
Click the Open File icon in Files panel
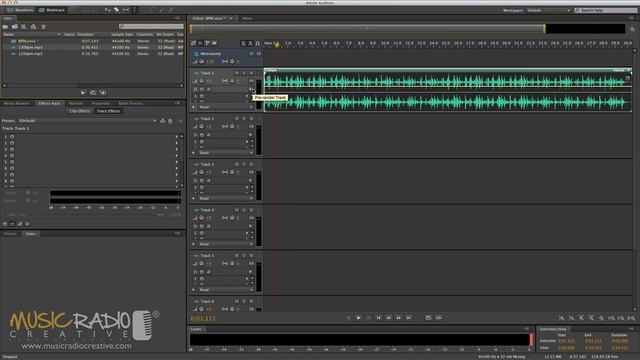click(x=5, y=27)
